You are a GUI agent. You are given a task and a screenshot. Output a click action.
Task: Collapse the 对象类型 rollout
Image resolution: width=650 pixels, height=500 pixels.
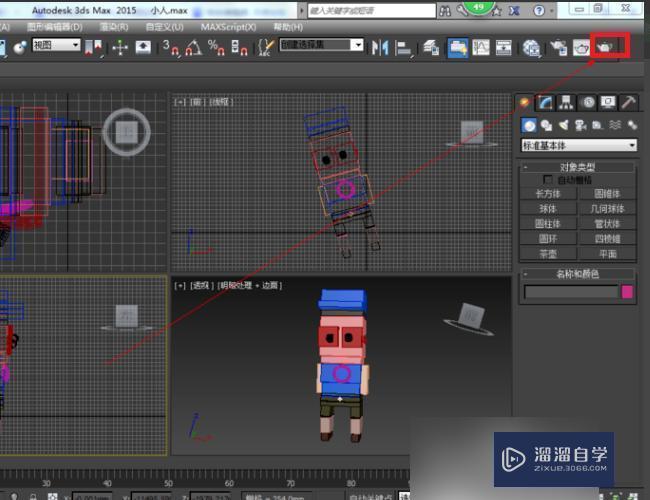coord(578,166)
